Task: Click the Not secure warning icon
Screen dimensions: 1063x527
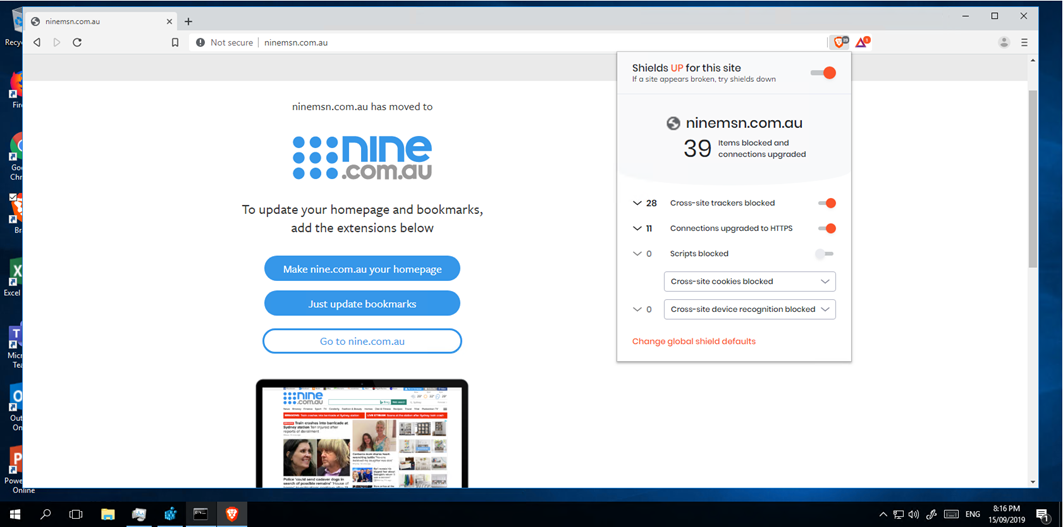Action: [200, 42]
